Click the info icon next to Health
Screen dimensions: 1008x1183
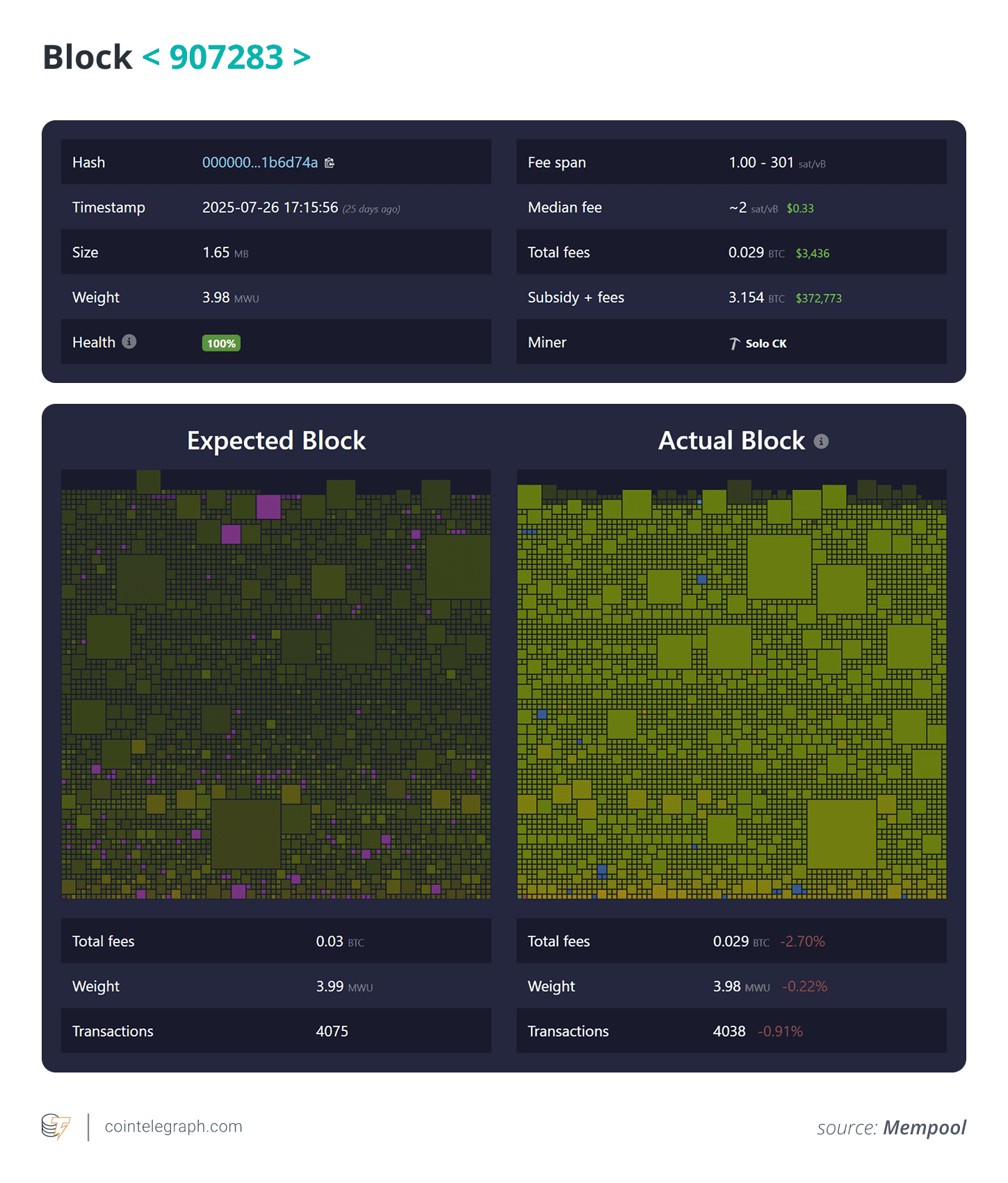click(129, 341)
